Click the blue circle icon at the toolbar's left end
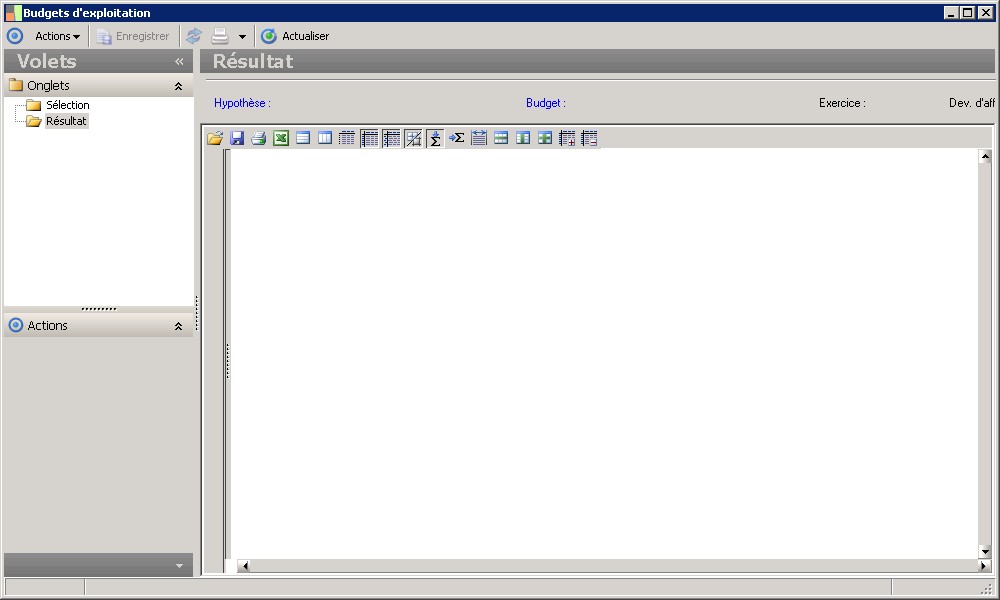The image size is (1000, 600). click(15, 36)
